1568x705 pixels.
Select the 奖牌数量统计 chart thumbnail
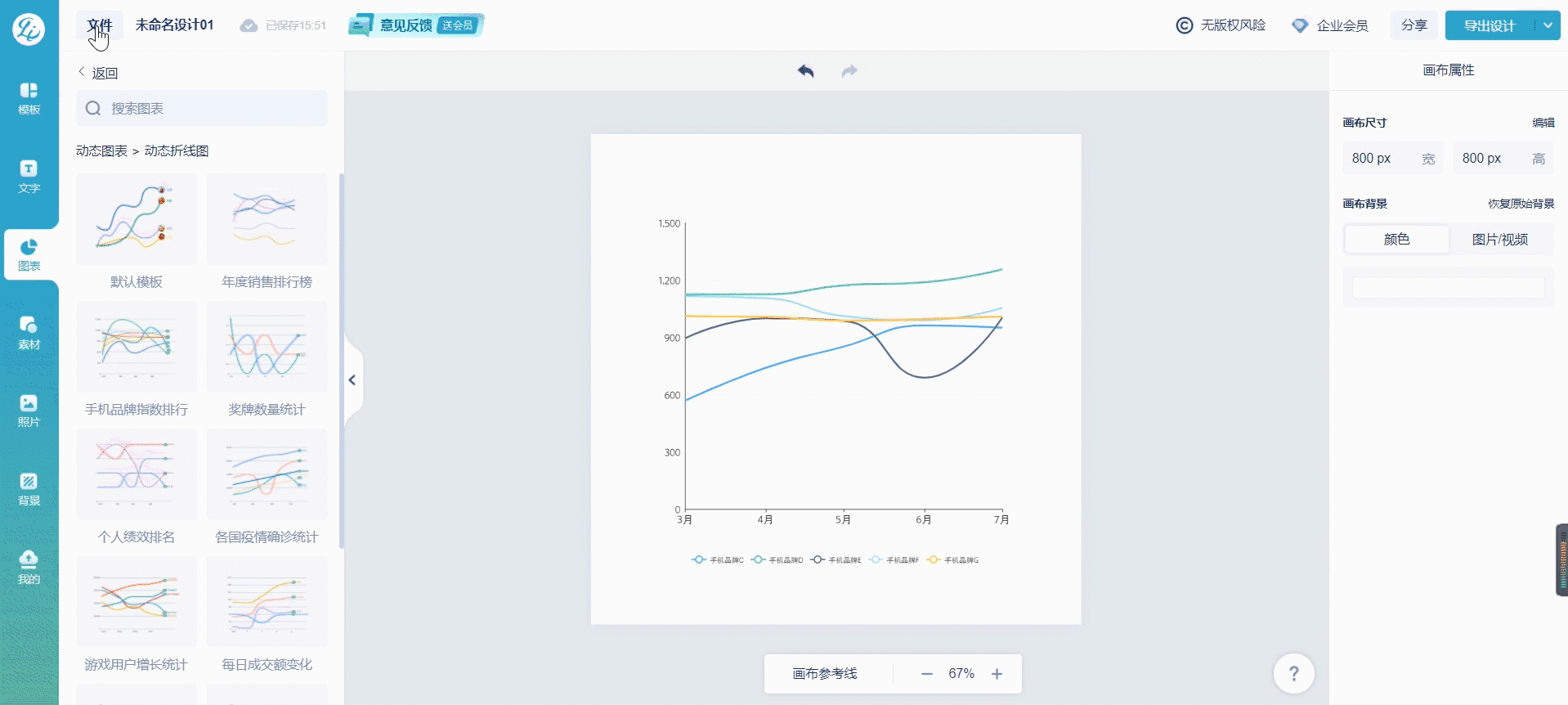pos(267,347)
